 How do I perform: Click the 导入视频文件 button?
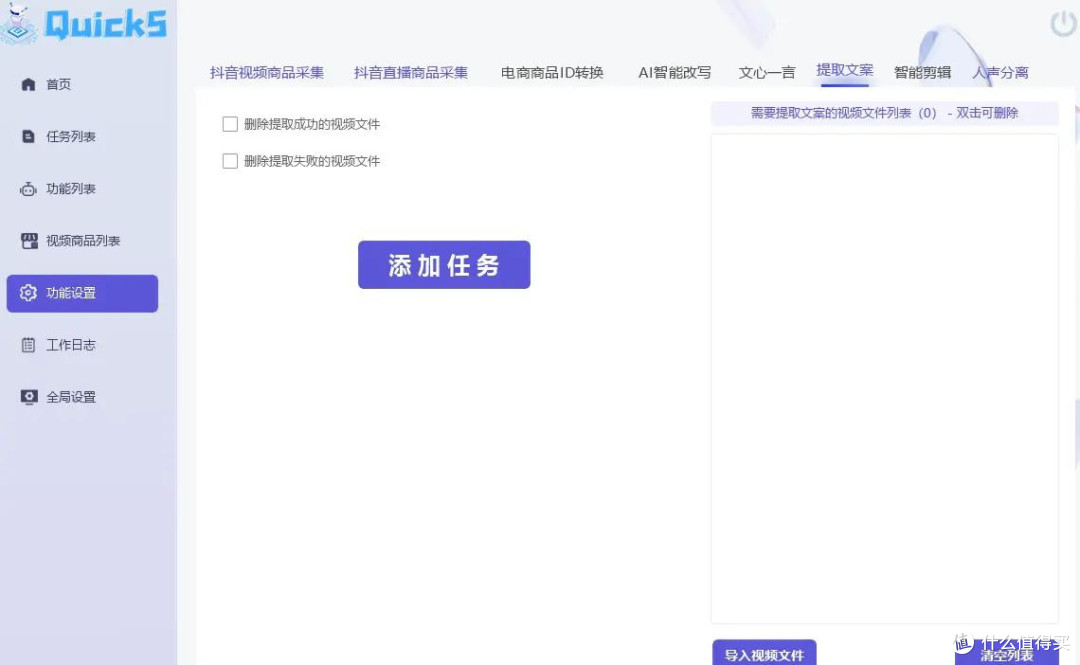pyautogui.click(x=765, y=653)
